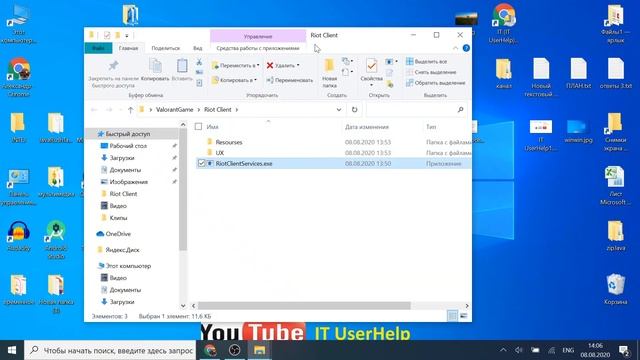Viewport: 640px width, 360px height.
Task: Expand the Копировать в dropdown
Action: tap(256, 80)
